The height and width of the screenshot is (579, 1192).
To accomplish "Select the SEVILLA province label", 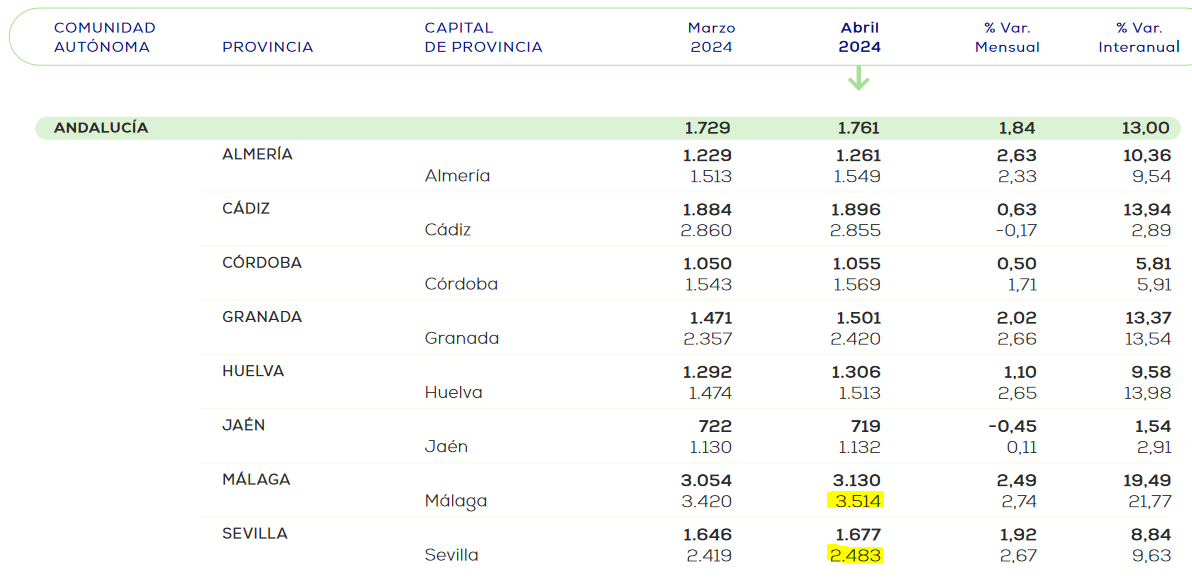I will pyautogui.click(x=255, y=533).
